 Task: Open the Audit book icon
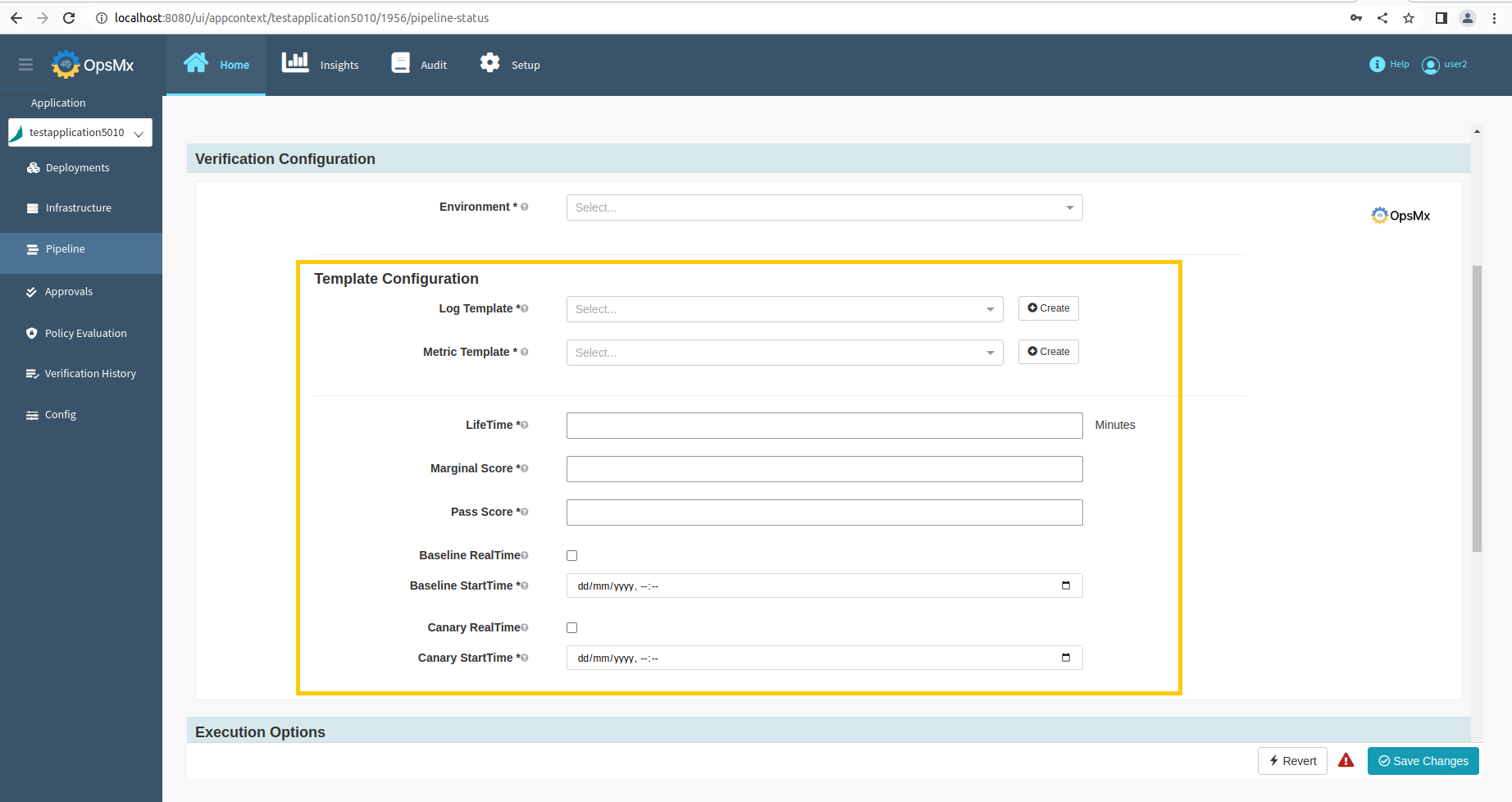tap(400, 63)
